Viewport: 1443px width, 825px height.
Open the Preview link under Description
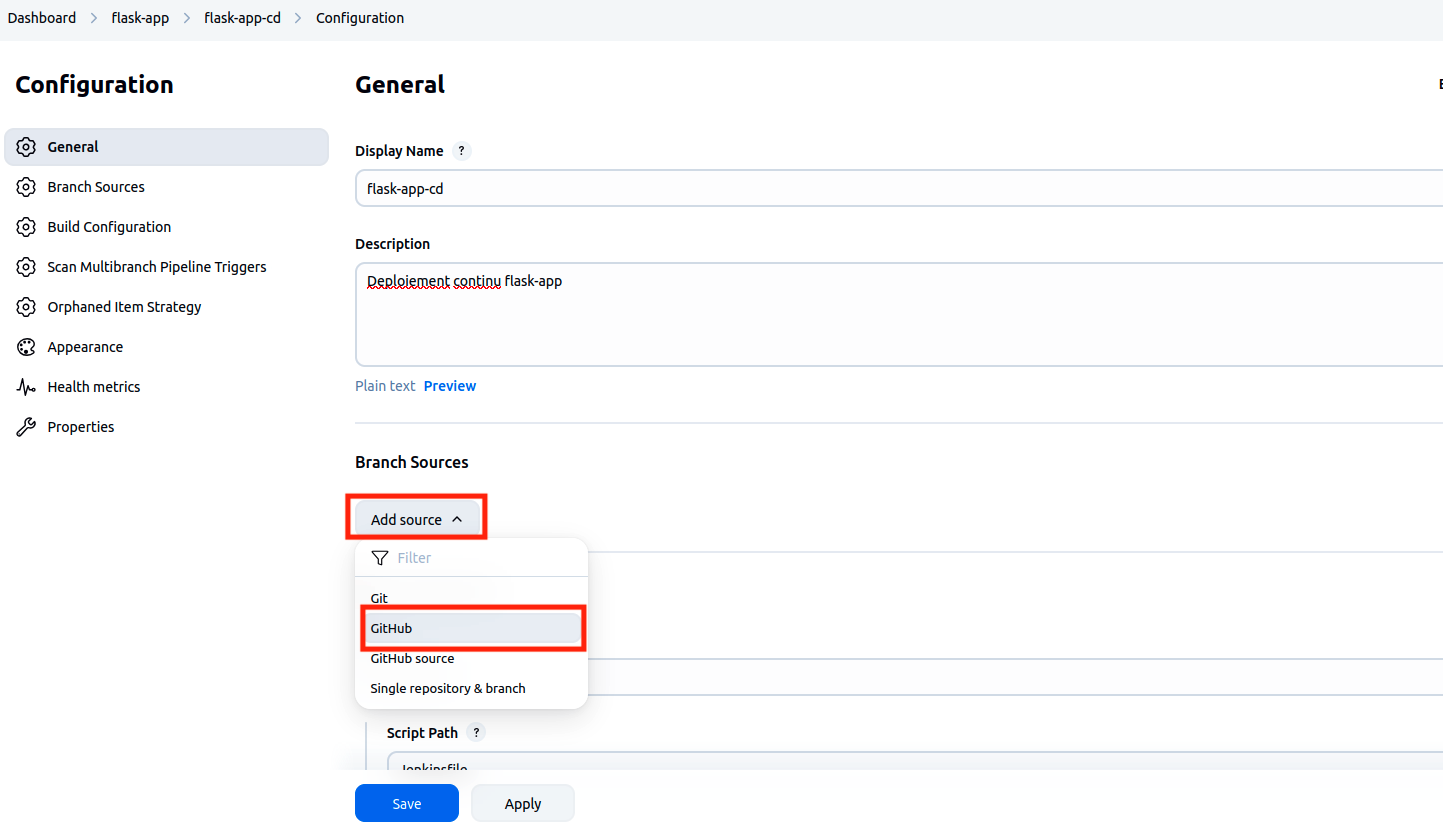point(449,386)
